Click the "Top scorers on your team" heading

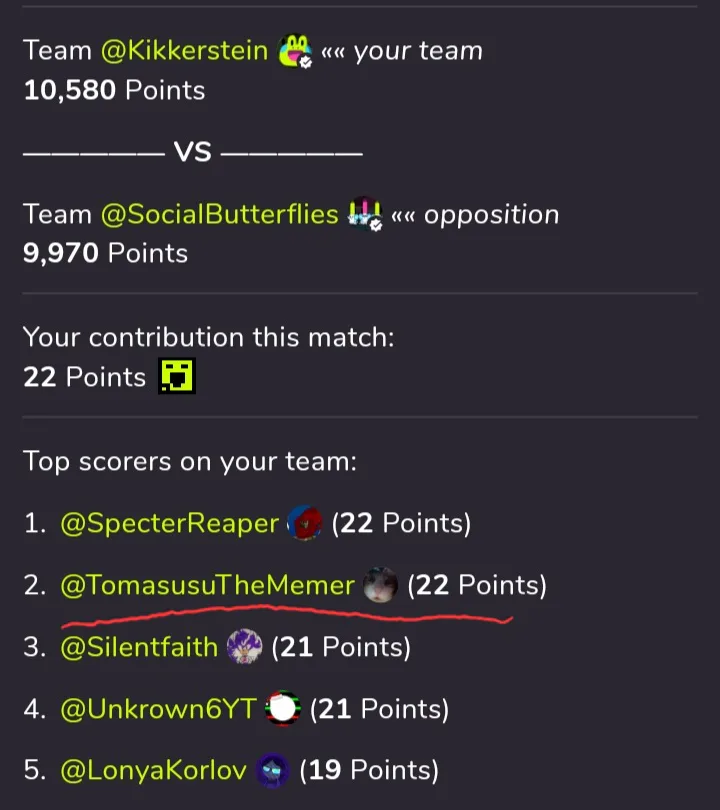click(x=190, y=462)
